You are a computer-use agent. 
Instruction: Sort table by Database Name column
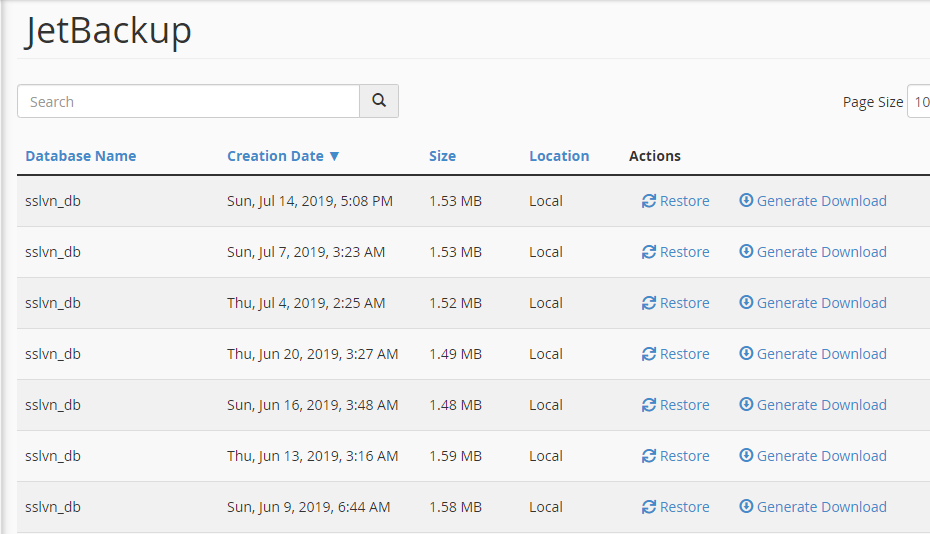coord(80,156)
